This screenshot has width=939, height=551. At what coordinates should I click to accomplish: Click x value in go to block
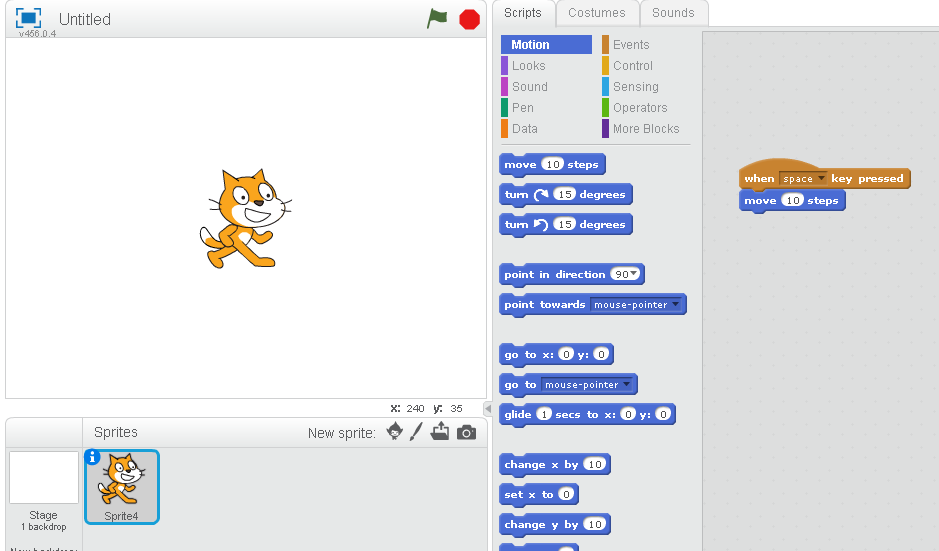pos(566,354)
